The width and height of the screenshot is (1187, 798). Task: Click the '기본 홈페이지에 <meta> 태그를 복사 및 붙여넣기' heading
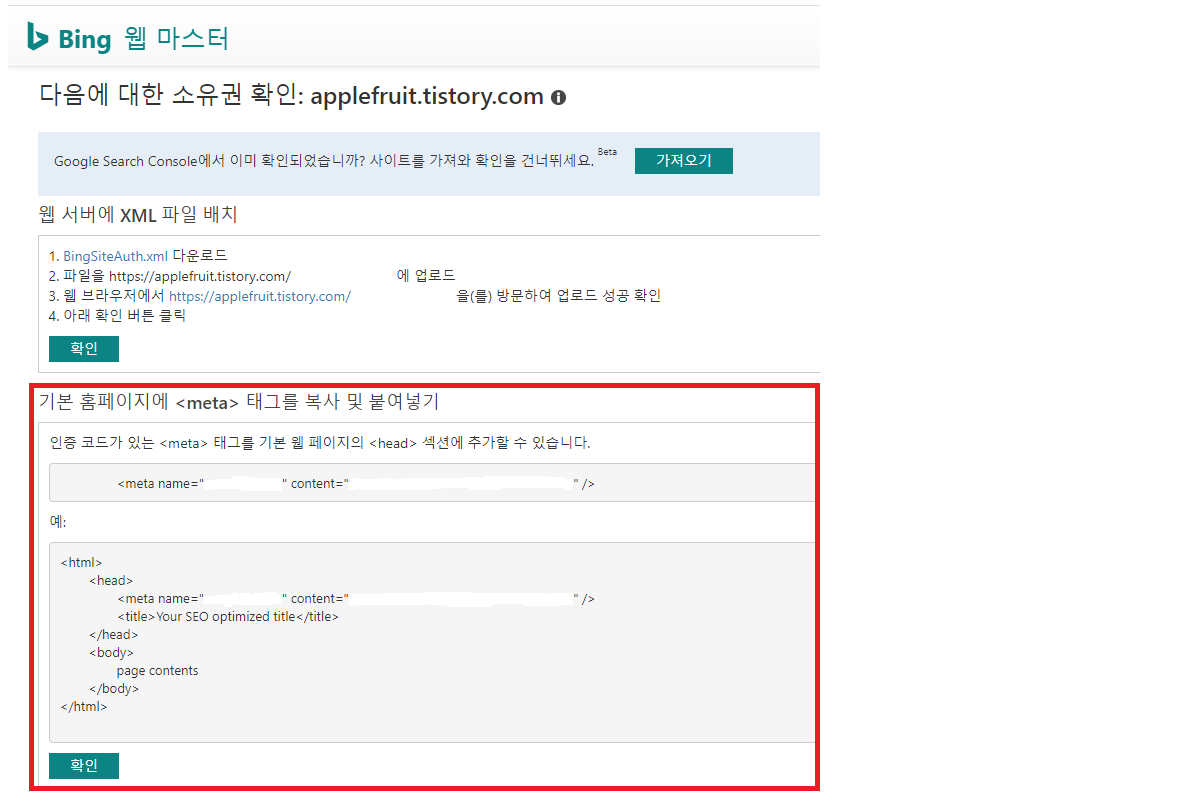pyautogui.click(x=239, y=401)
